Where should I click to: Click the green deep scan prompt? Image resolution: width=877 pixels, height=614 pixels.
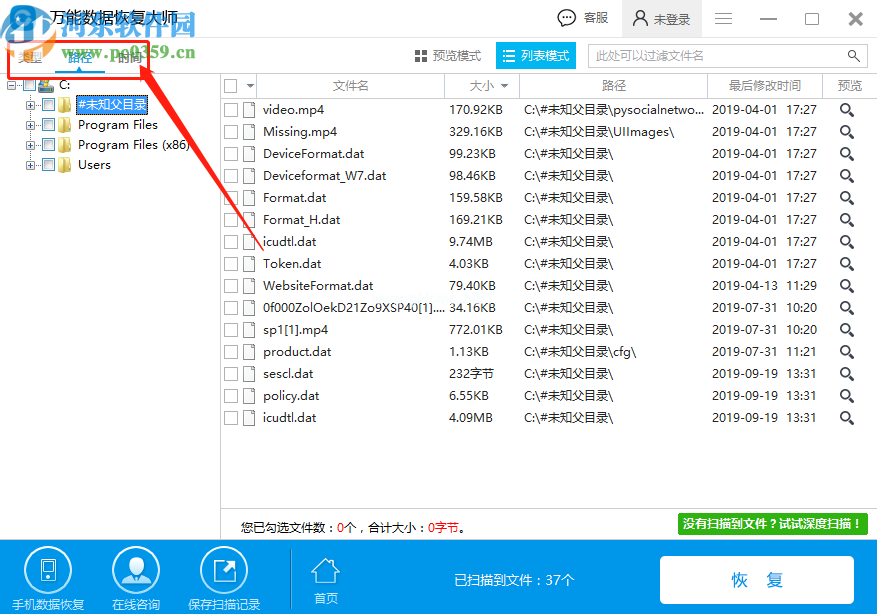[772, 524]
